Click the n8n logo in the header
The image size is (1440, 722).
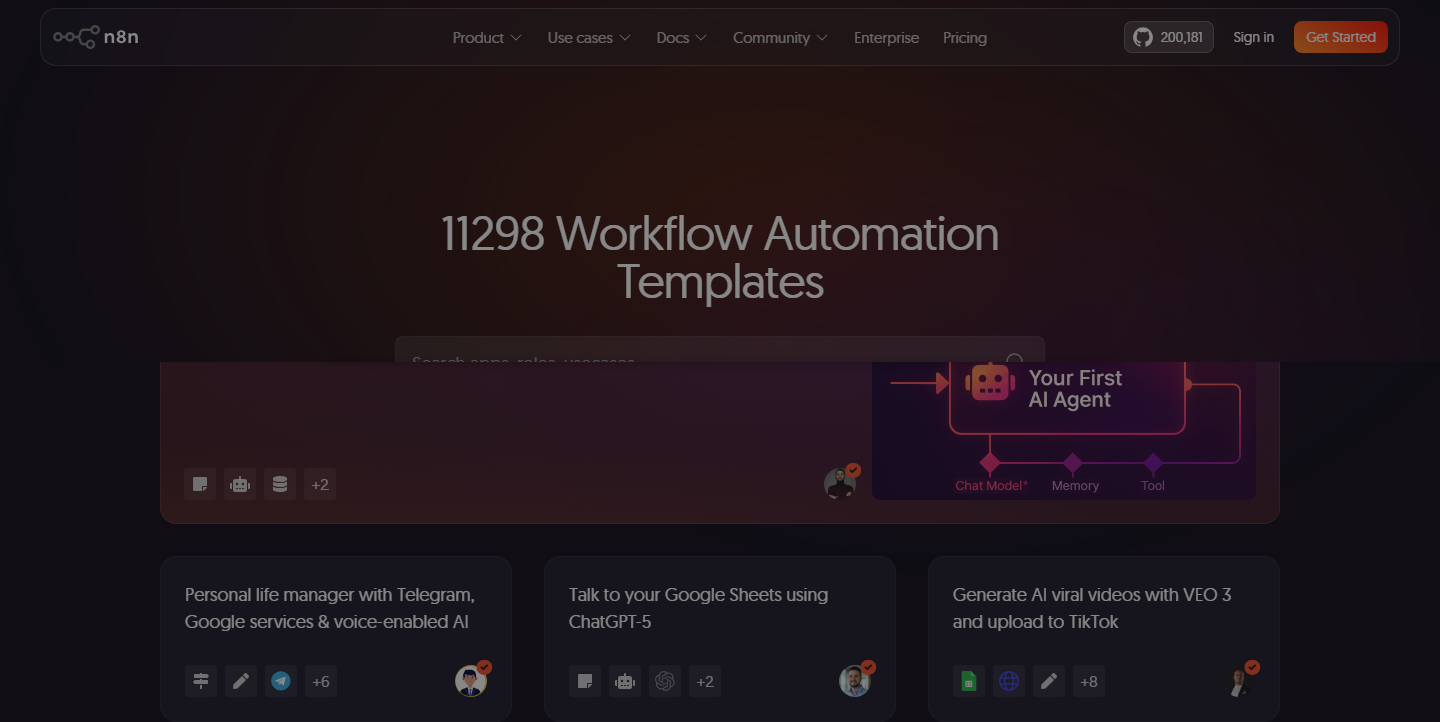tap(96, 37)
